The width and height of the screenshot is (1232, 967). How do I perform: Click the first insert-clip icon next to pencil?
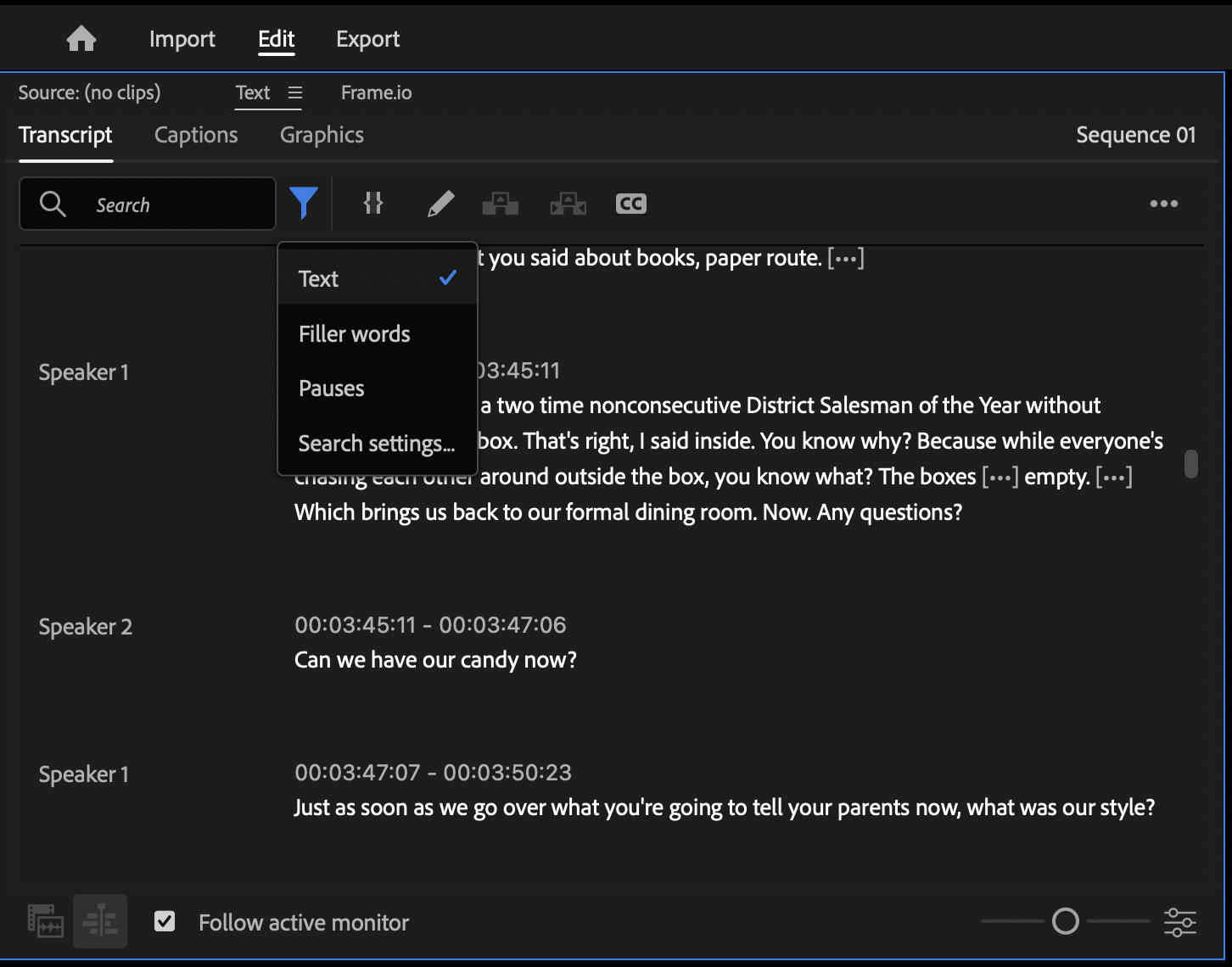(x=500, y=204)
